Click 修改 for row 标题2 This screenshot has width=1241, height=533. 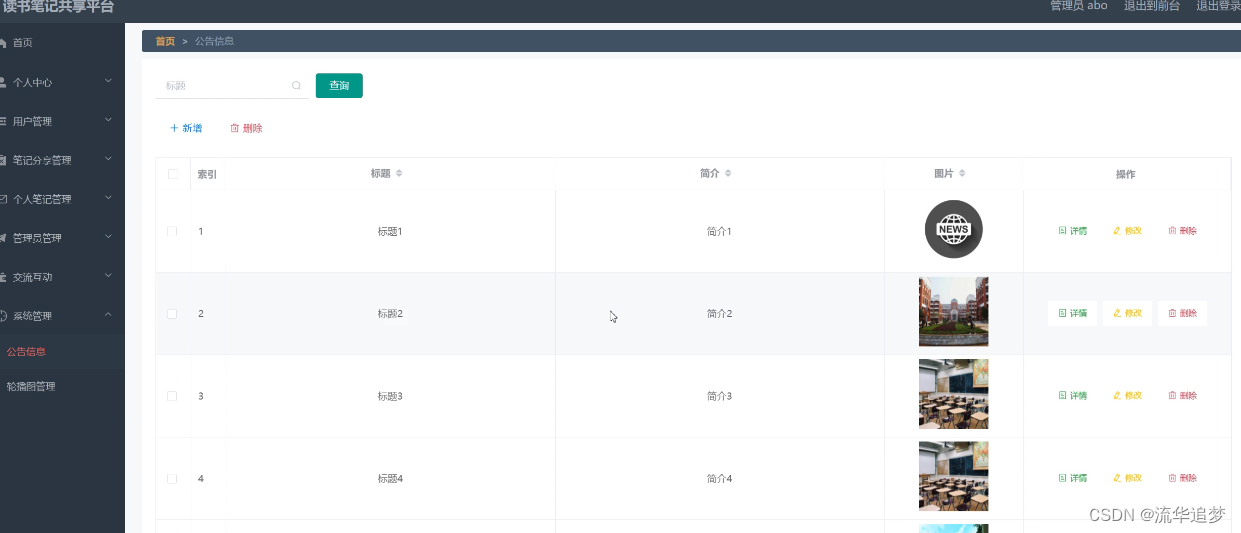[1127, 313]
